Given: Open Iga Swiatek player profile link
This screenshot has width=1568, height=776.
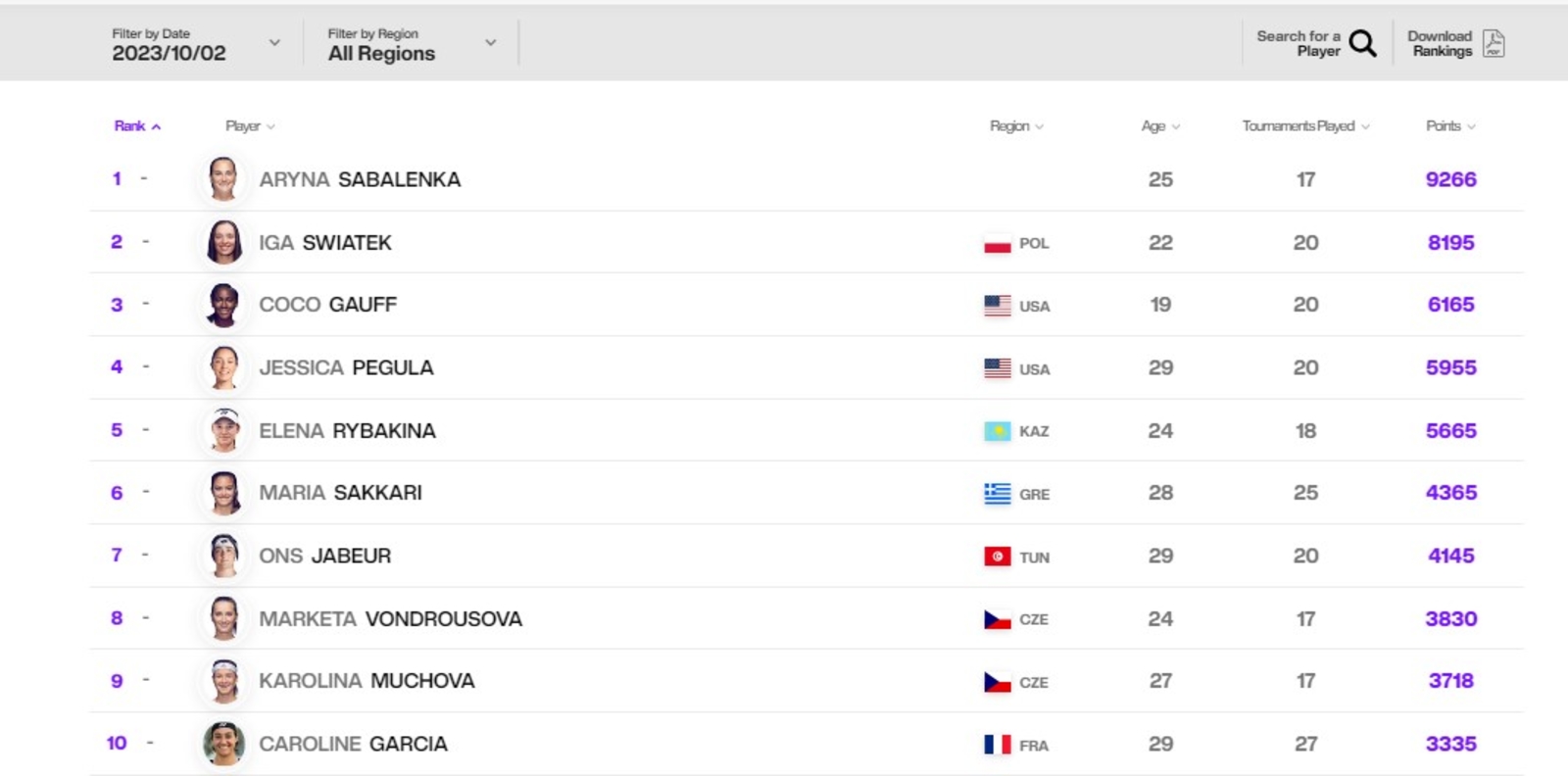Looking at the screenshot, I should pyautogui.click(x=325, y=243).
